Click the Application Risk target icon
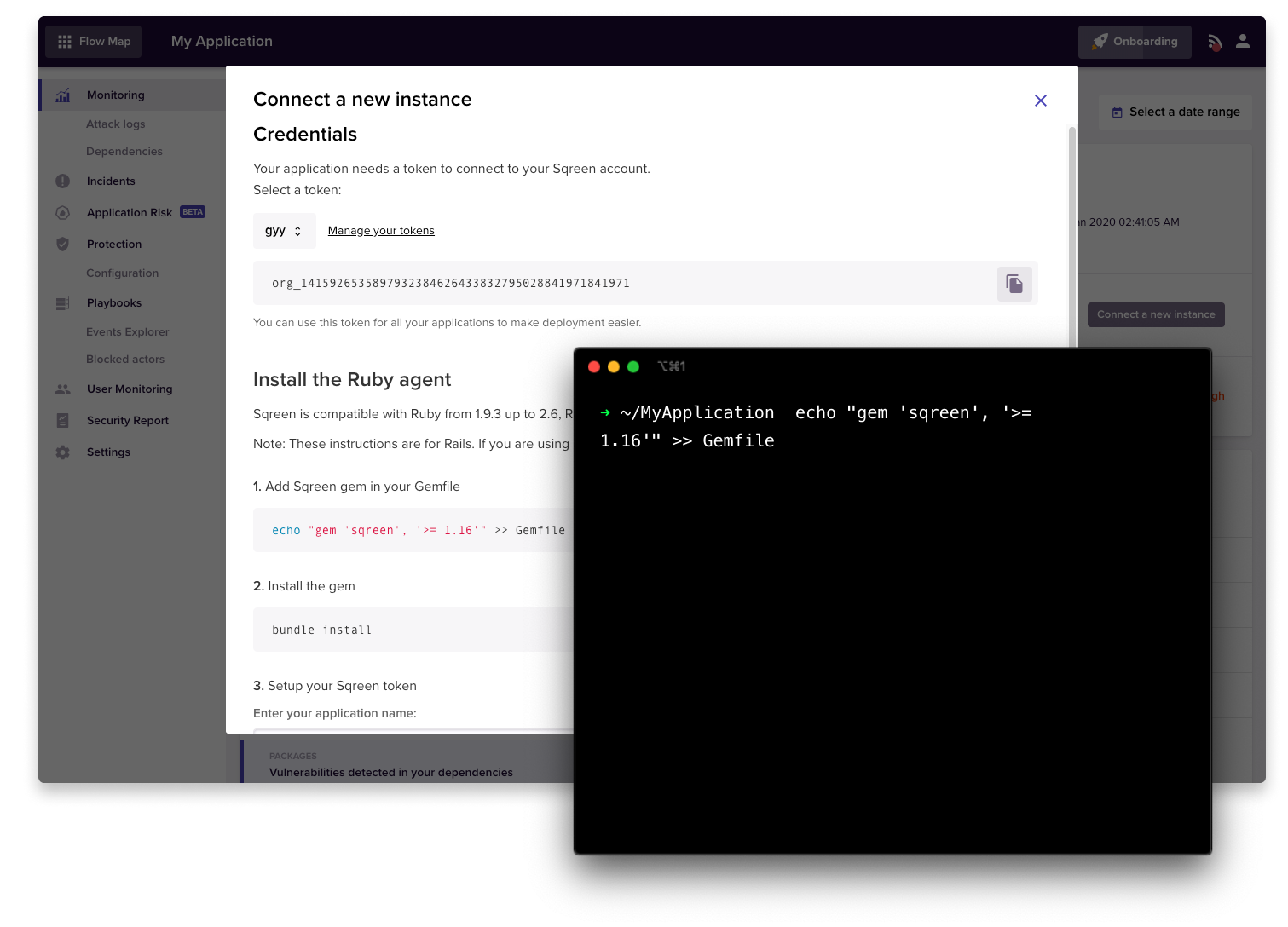 pos(62,213)
